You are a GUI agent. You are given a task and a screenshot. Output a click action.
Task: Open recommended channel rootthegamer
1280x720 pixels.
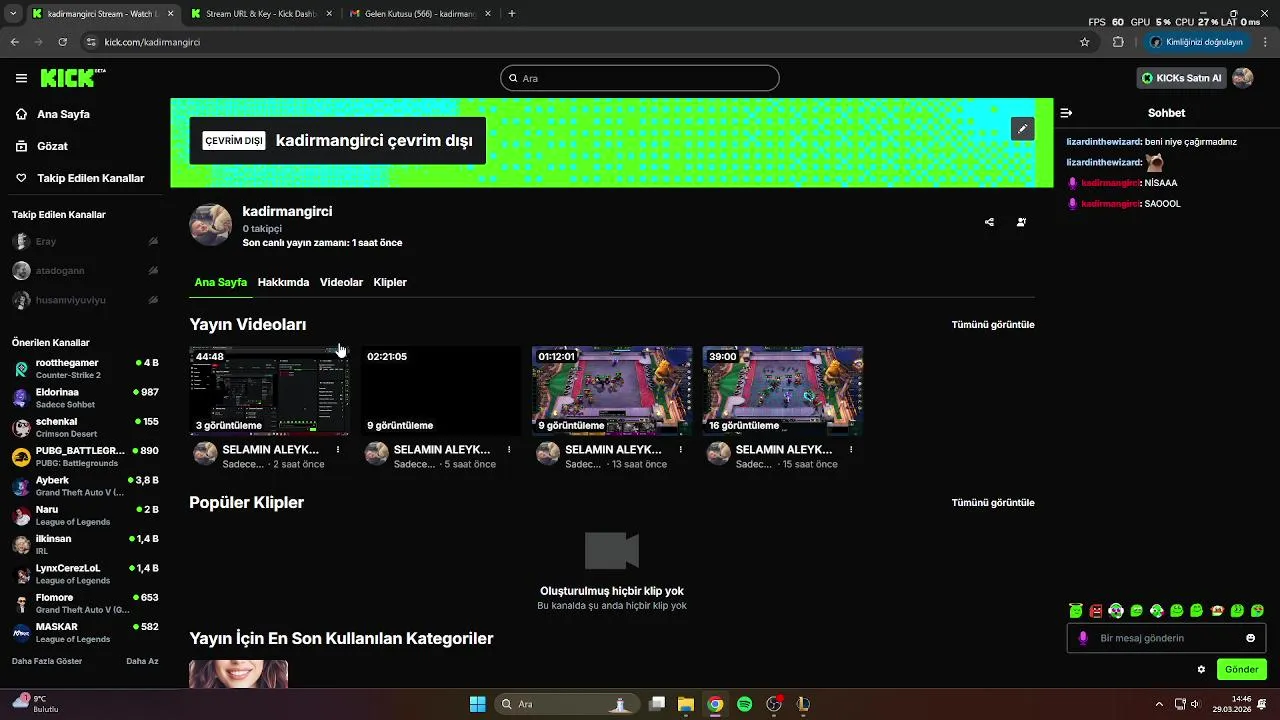(x=85, y=369)
